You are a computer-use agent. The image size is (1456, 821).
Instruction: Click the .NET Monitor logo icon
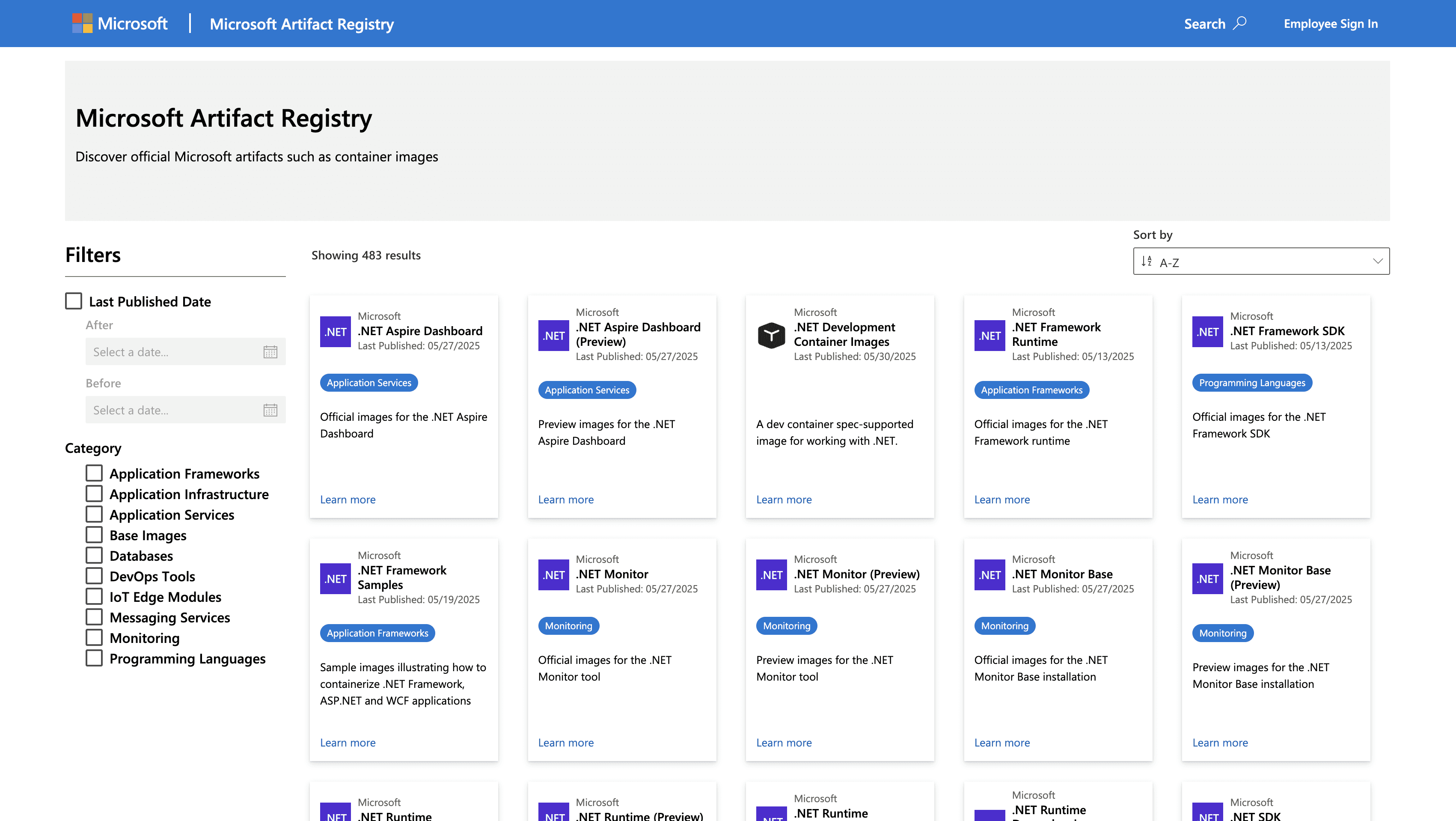[x=553, y=574]
